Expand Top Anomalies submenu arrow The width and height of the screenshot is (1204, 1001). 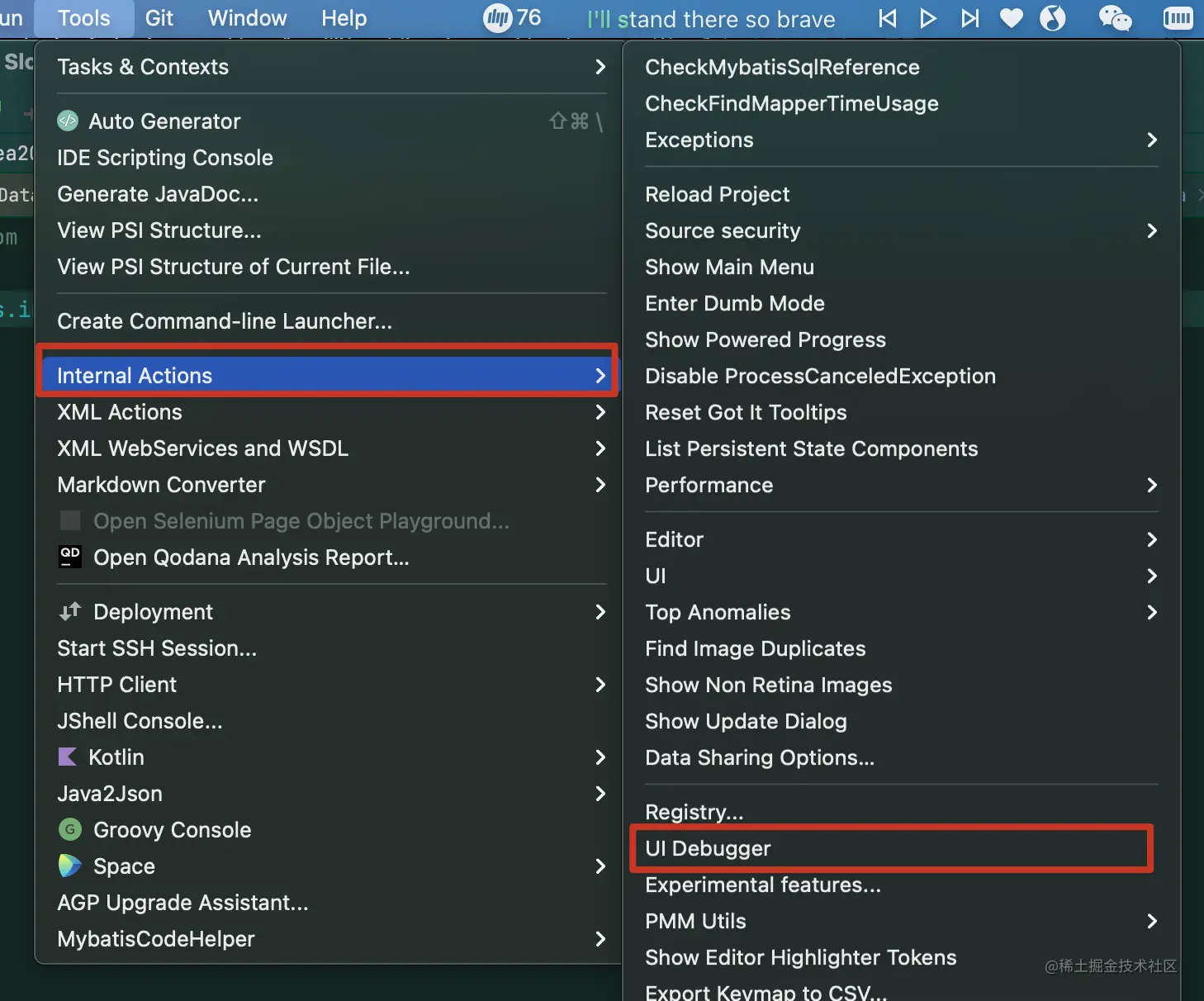click(1152, 612)
